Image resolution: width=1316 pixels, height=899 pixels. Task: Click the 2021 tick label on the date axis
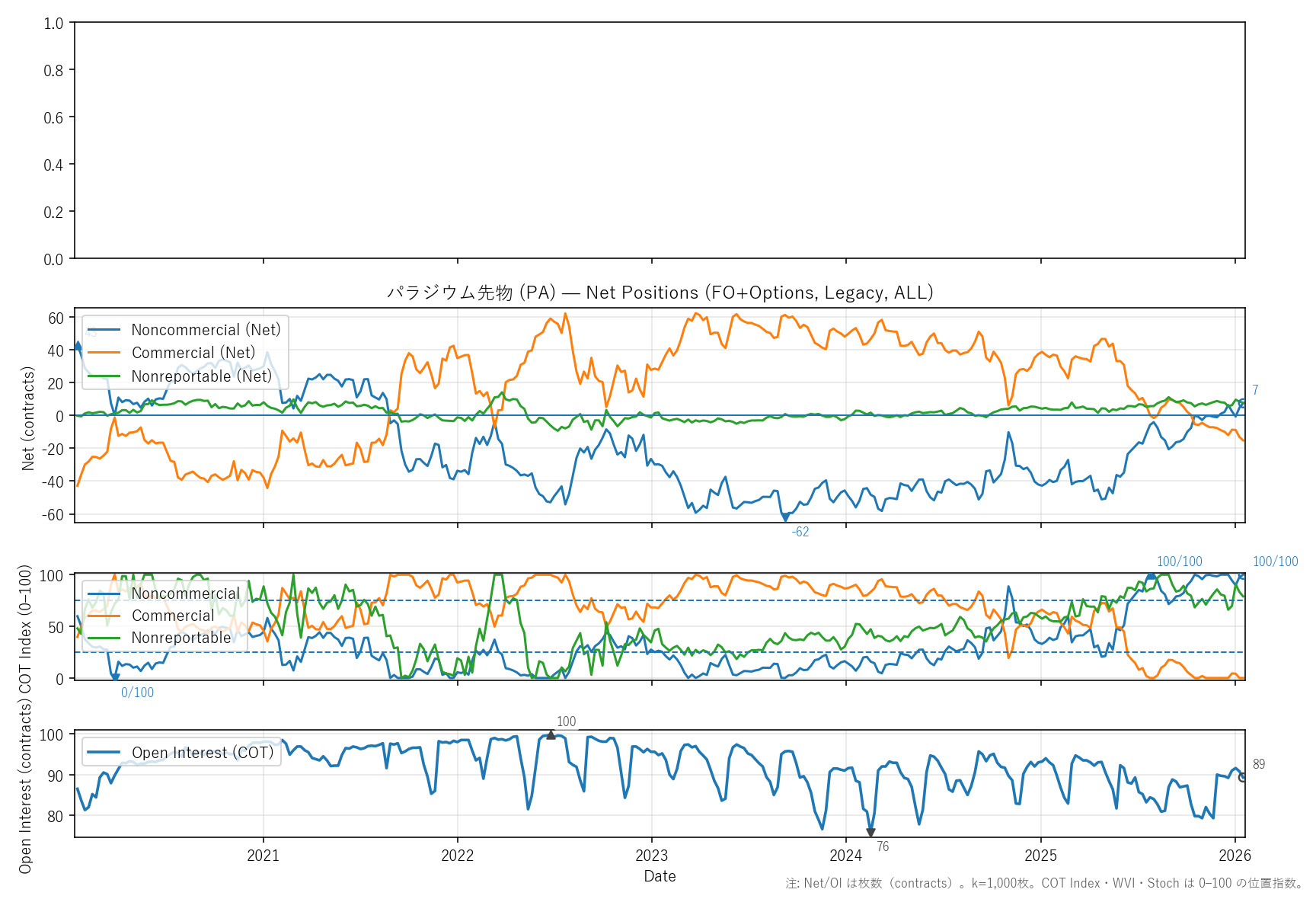(263, 856)
